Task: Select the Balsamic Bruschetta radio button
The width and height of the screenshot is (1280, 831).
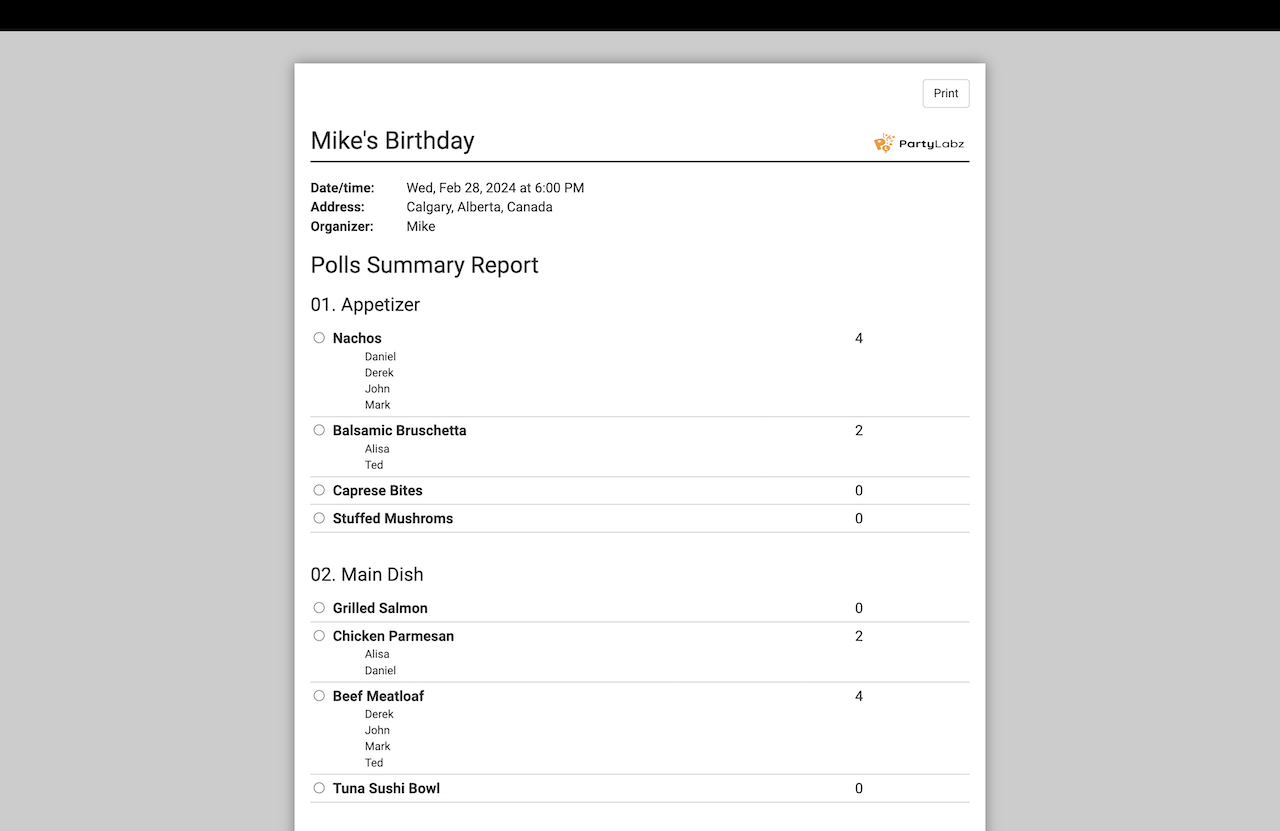Action: tap(319, 430)
